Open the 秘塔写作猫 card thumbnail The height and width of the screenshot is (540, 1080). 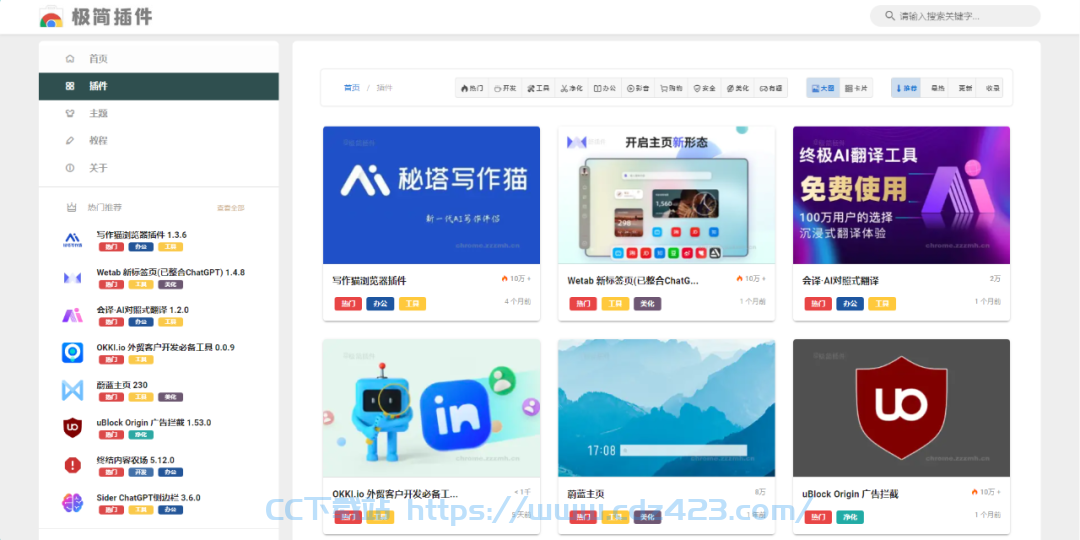(x=431, y=195)
